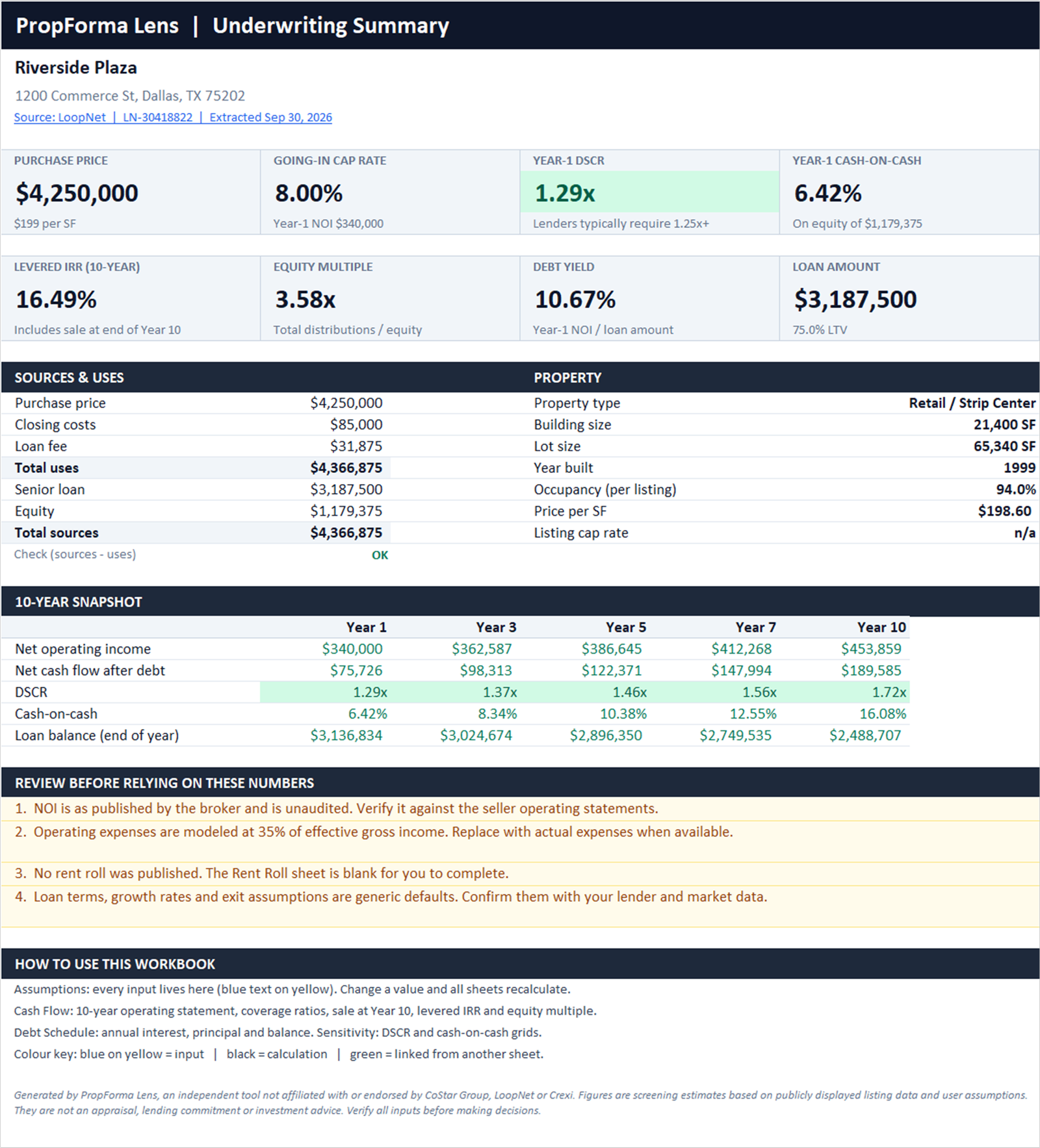The height and width of the screenshot is (1148, 1040).
Task: Open the Source: LoopNet LN-30418822 link
Action: tap(173, 118)
